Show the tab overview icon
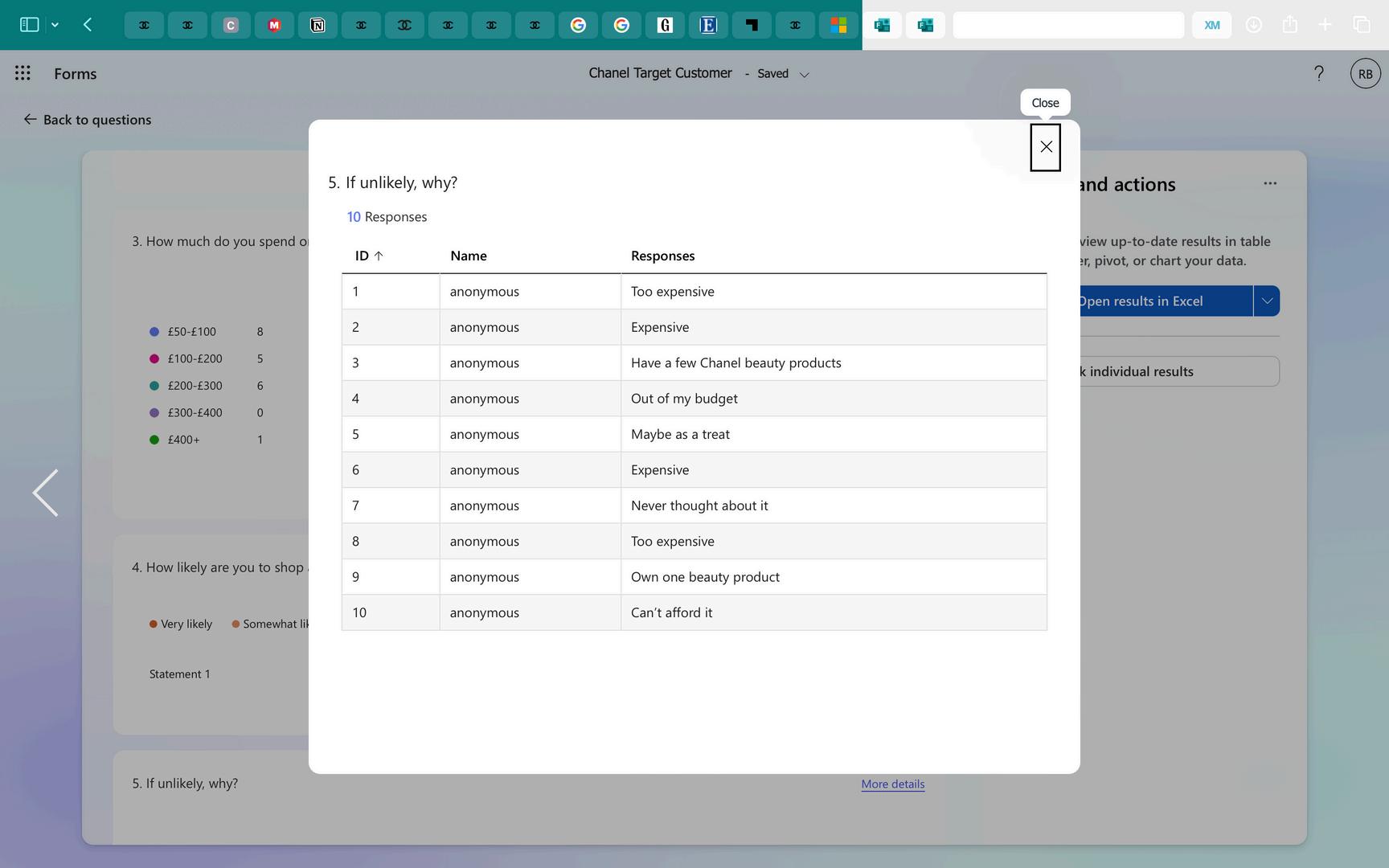Viewport: 1389px width, 868px height. tap(1362, 25)
